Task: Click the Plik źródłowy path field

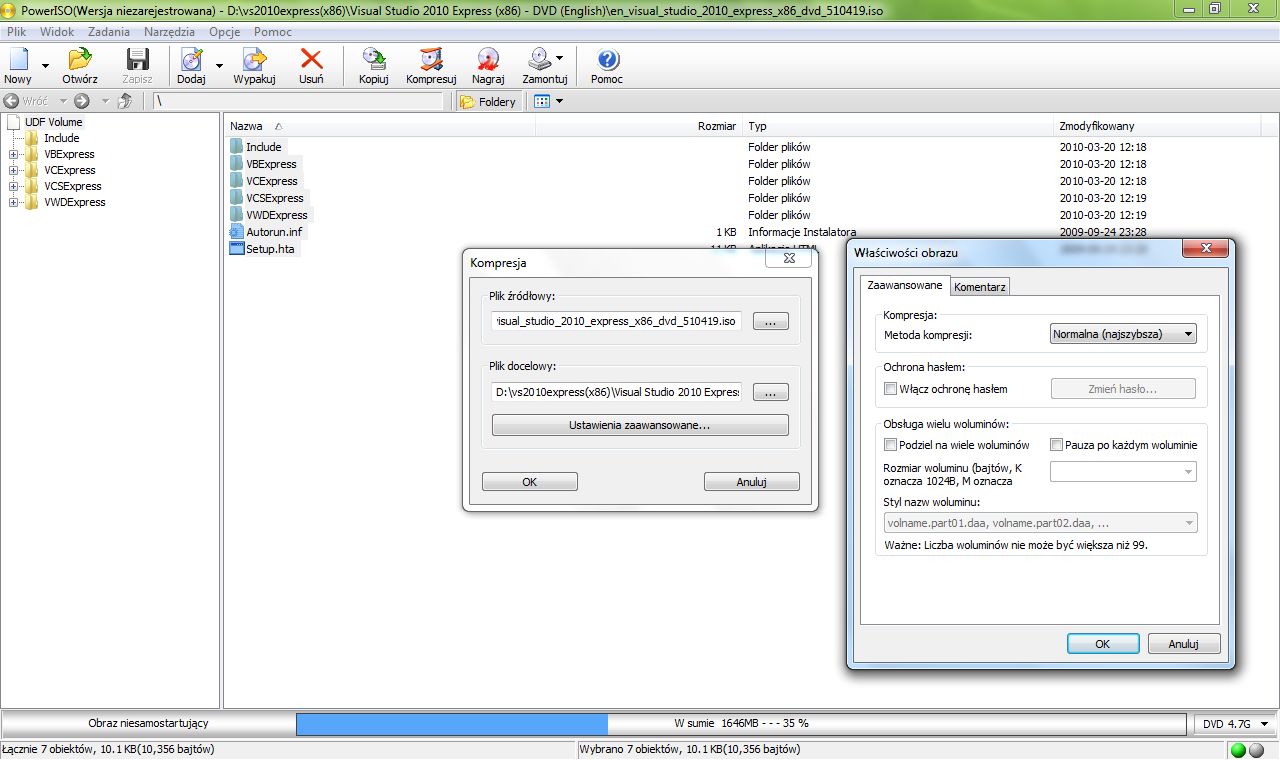Action: (617, 321)
